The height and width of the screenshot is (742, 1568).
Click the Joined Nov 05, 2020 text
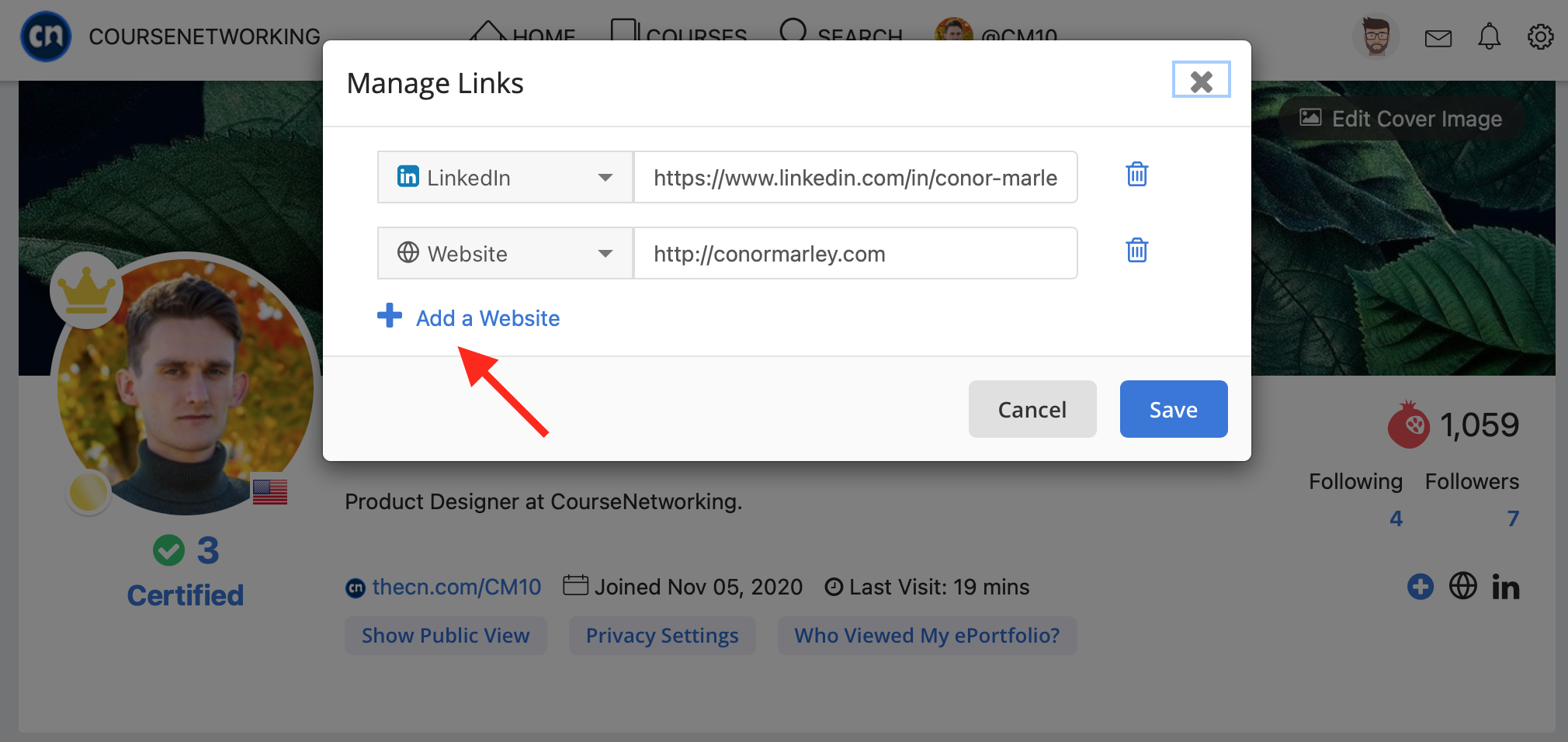(x=699, y=587)
